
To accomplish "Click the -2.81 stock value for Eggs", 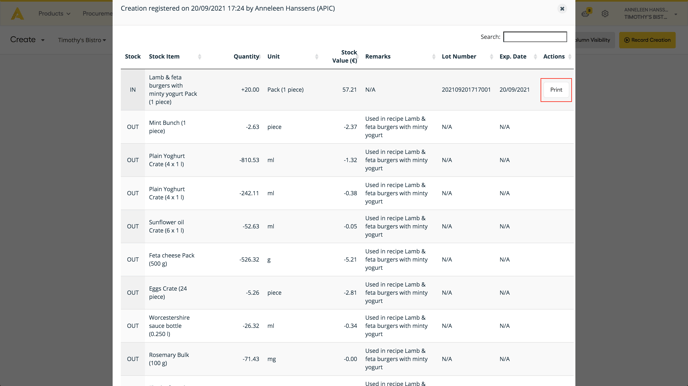I will point(350,293).
